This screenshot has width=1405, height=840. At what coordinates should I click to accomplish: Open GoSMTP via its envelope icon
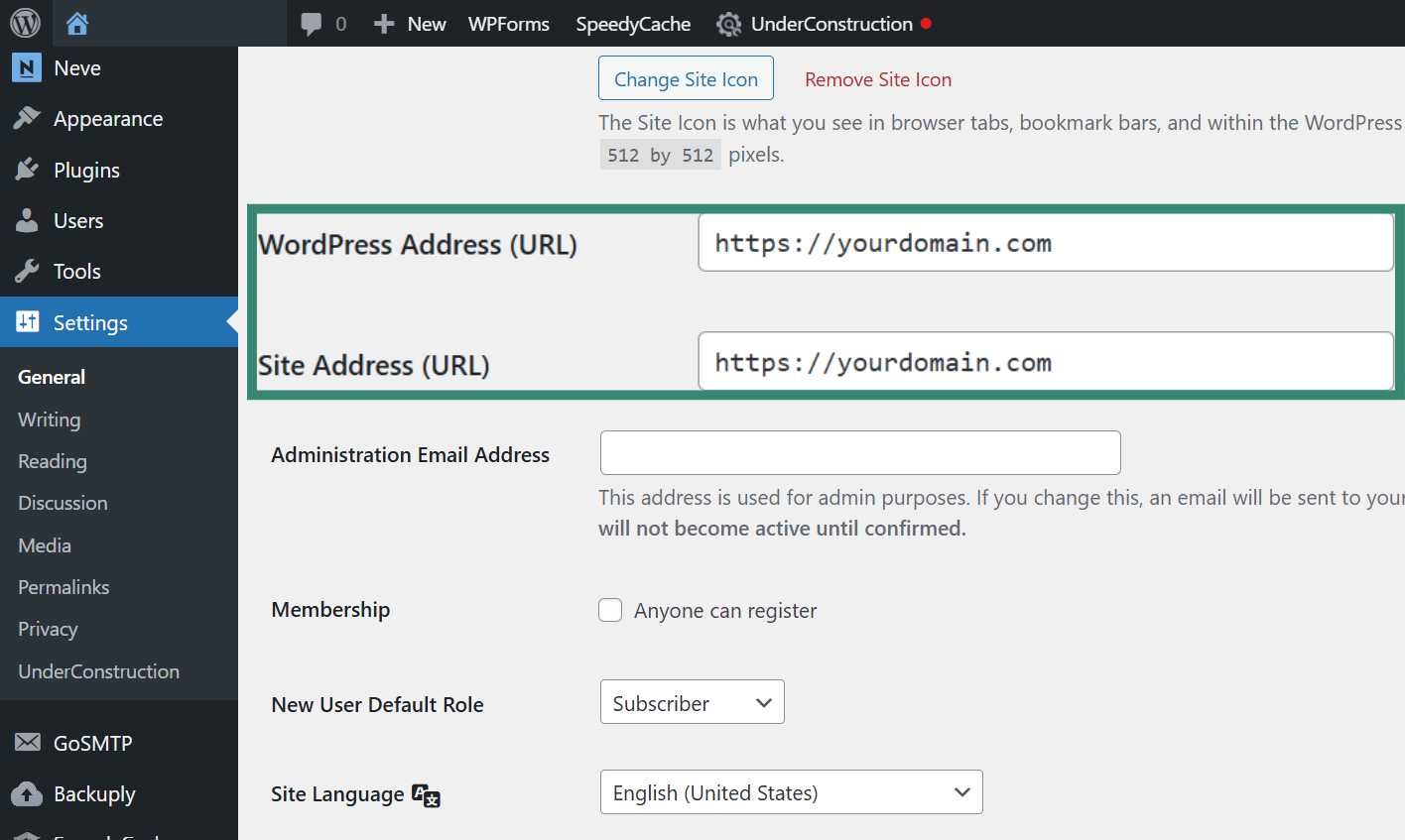pos(29,742)
